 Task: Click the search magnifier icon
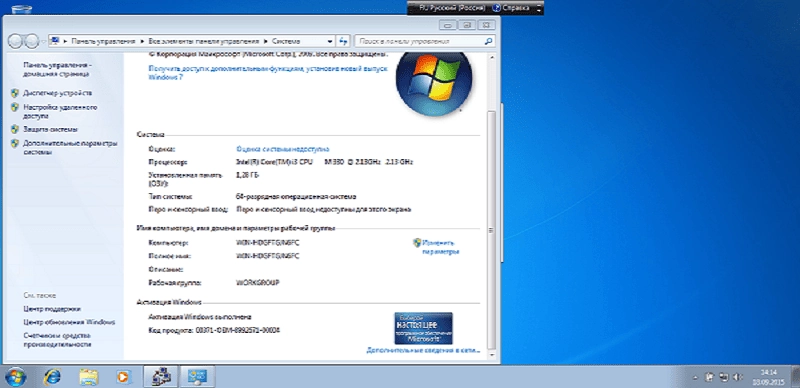pyautogui.click(x=488, y=41)
